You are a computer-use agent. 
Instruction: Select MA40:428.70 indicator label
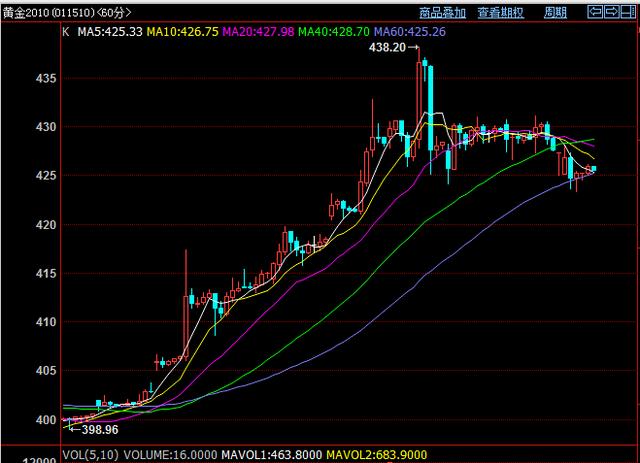pyautogui.click(x=334, y=32)
